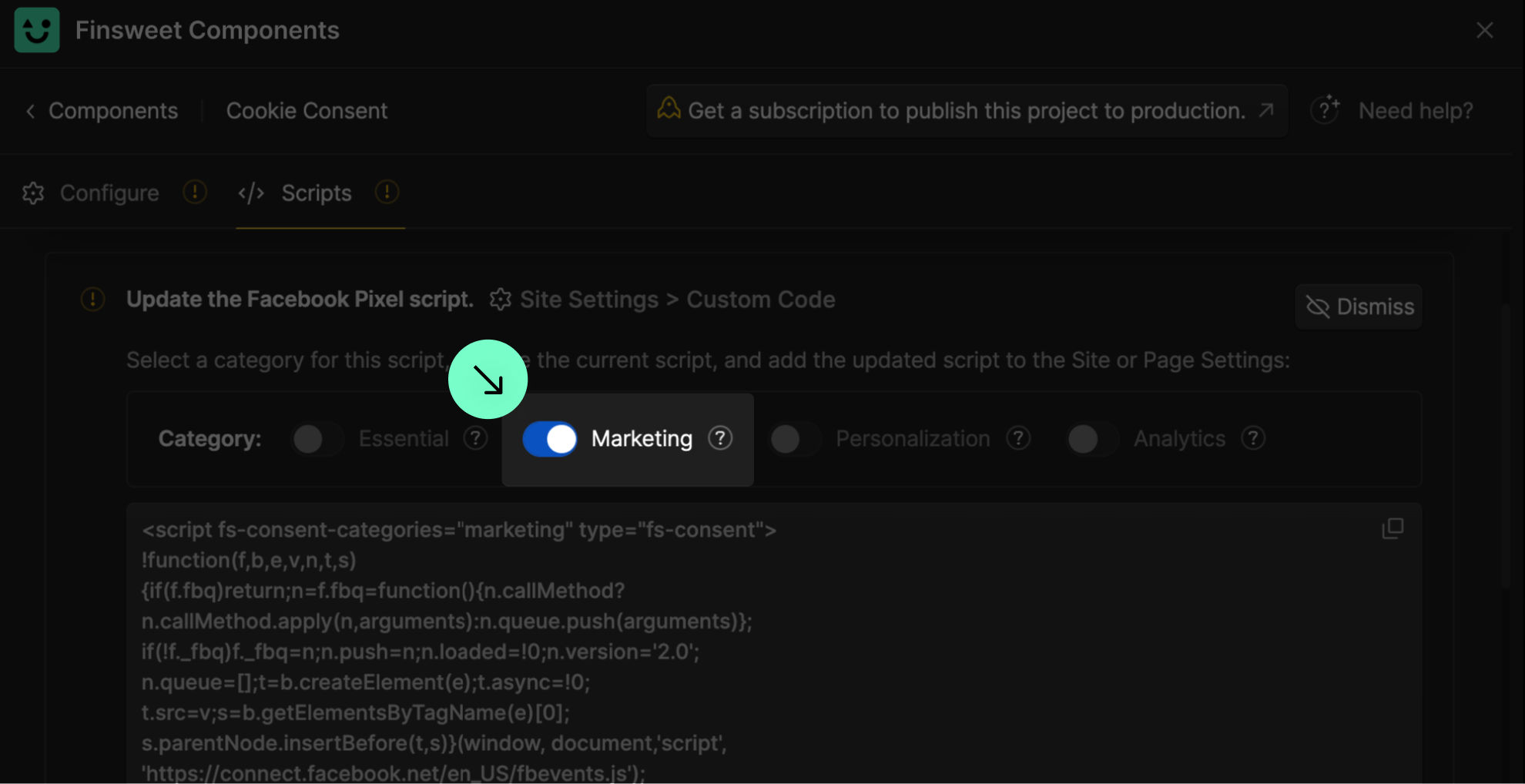Click the Marketing label text

pos(642,439)
